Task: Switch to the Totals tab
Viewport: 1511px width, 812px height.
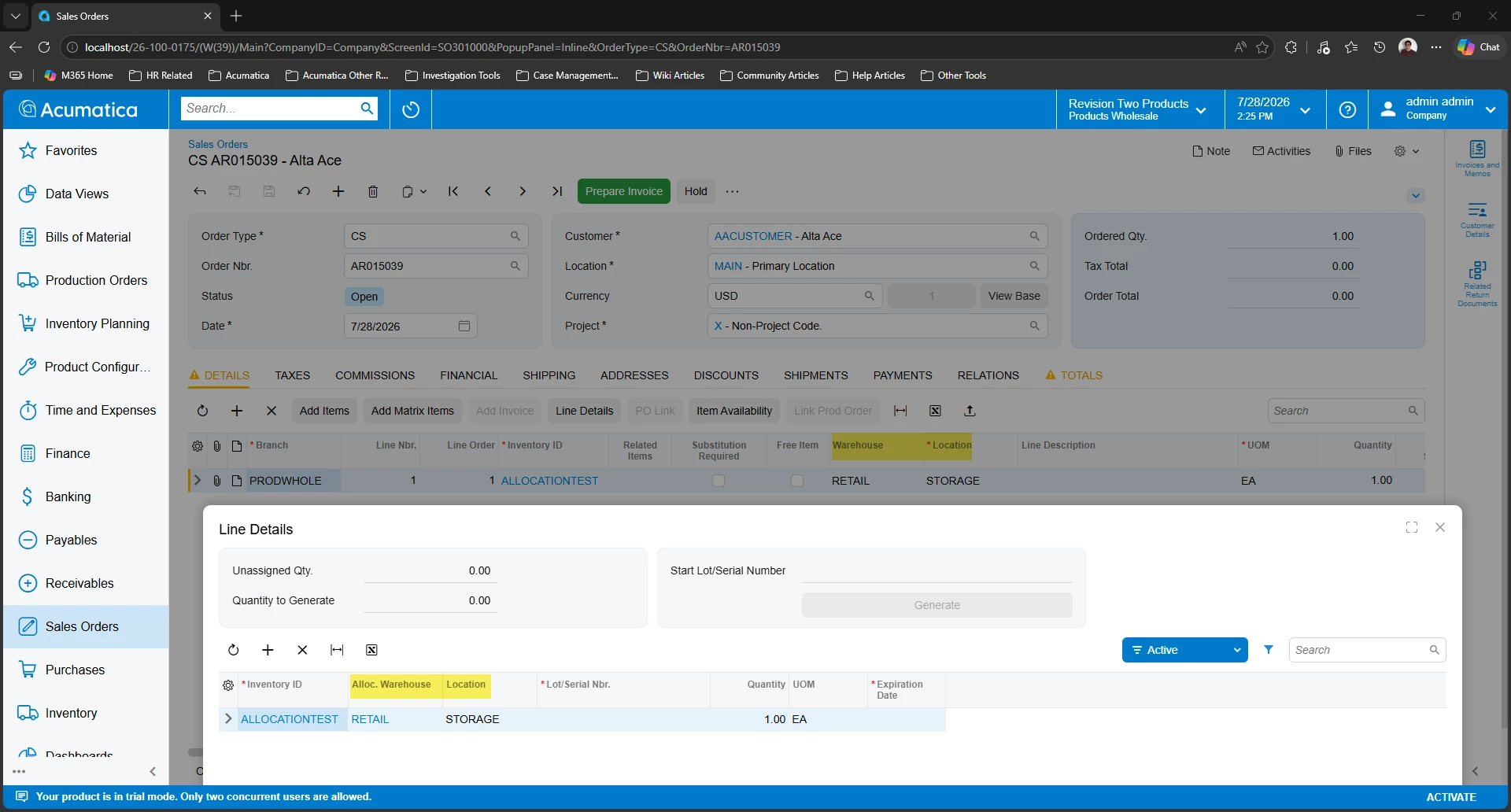Action: pyautogui.click(x=1073, y=375)
